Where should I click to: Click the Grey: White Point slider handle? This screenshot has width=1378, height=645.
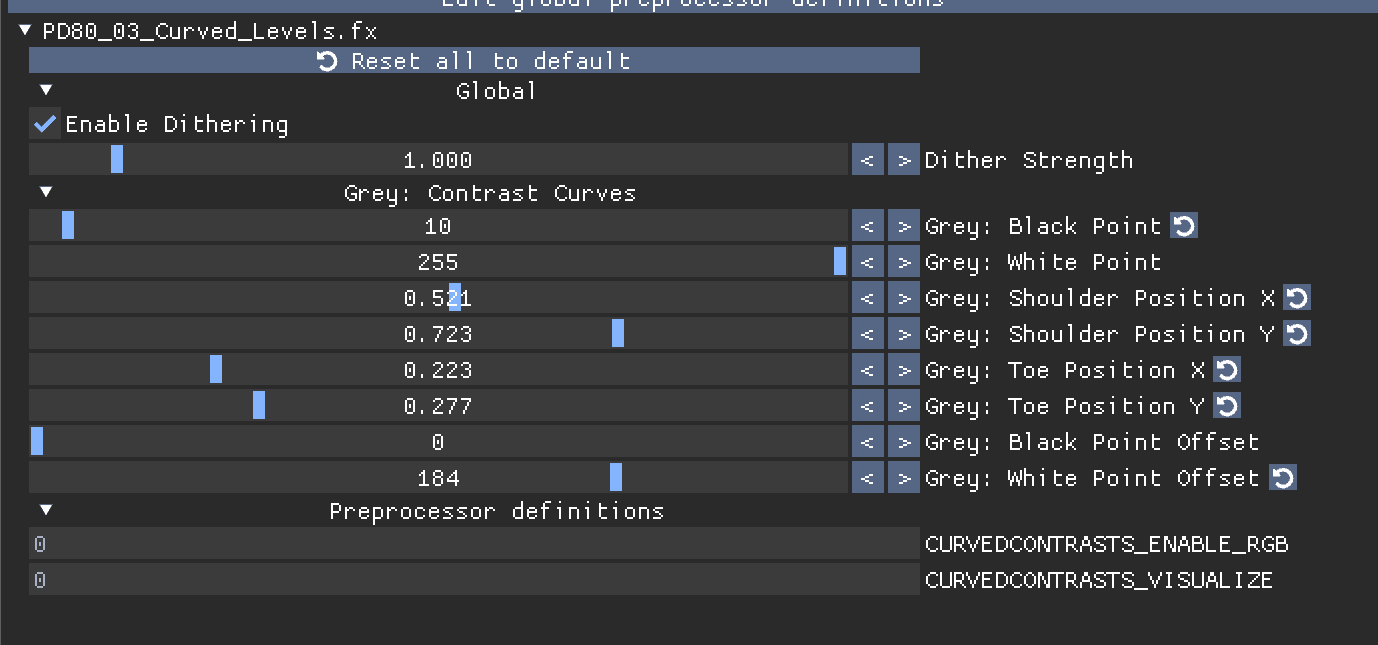point(840,262)
